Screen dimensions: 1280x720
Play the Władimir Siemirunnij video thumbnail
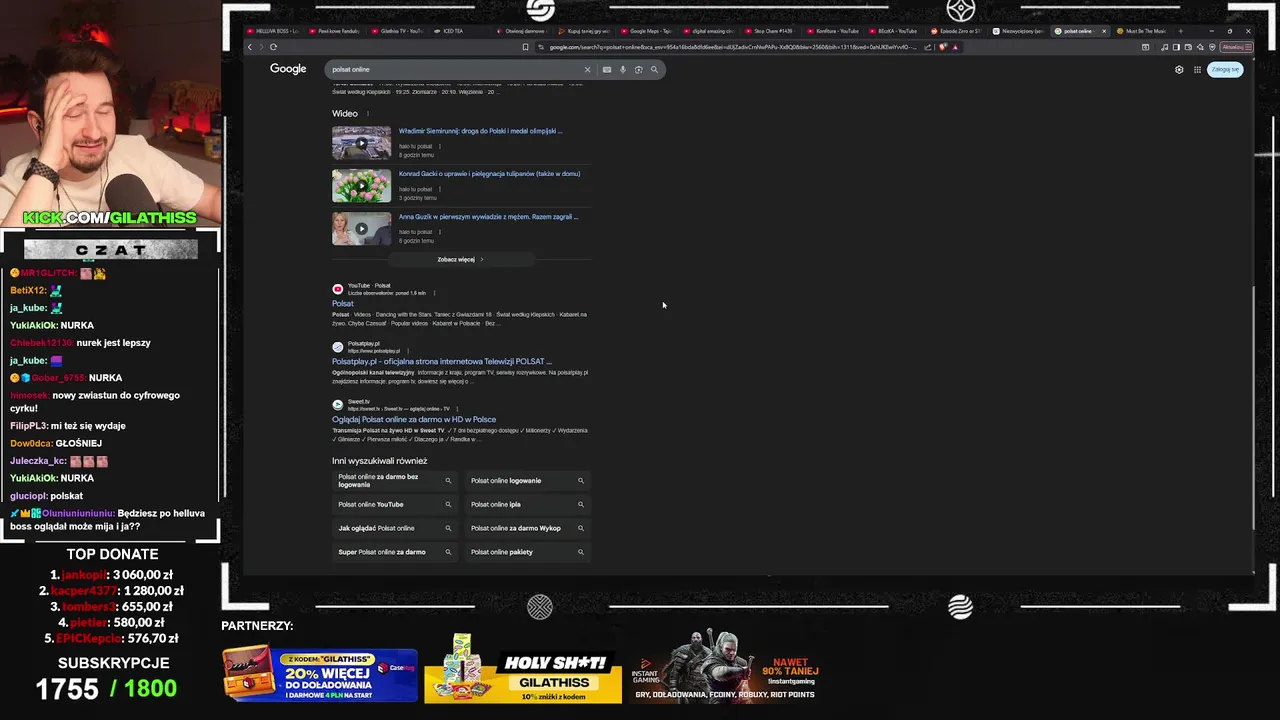tap(361, 143)
